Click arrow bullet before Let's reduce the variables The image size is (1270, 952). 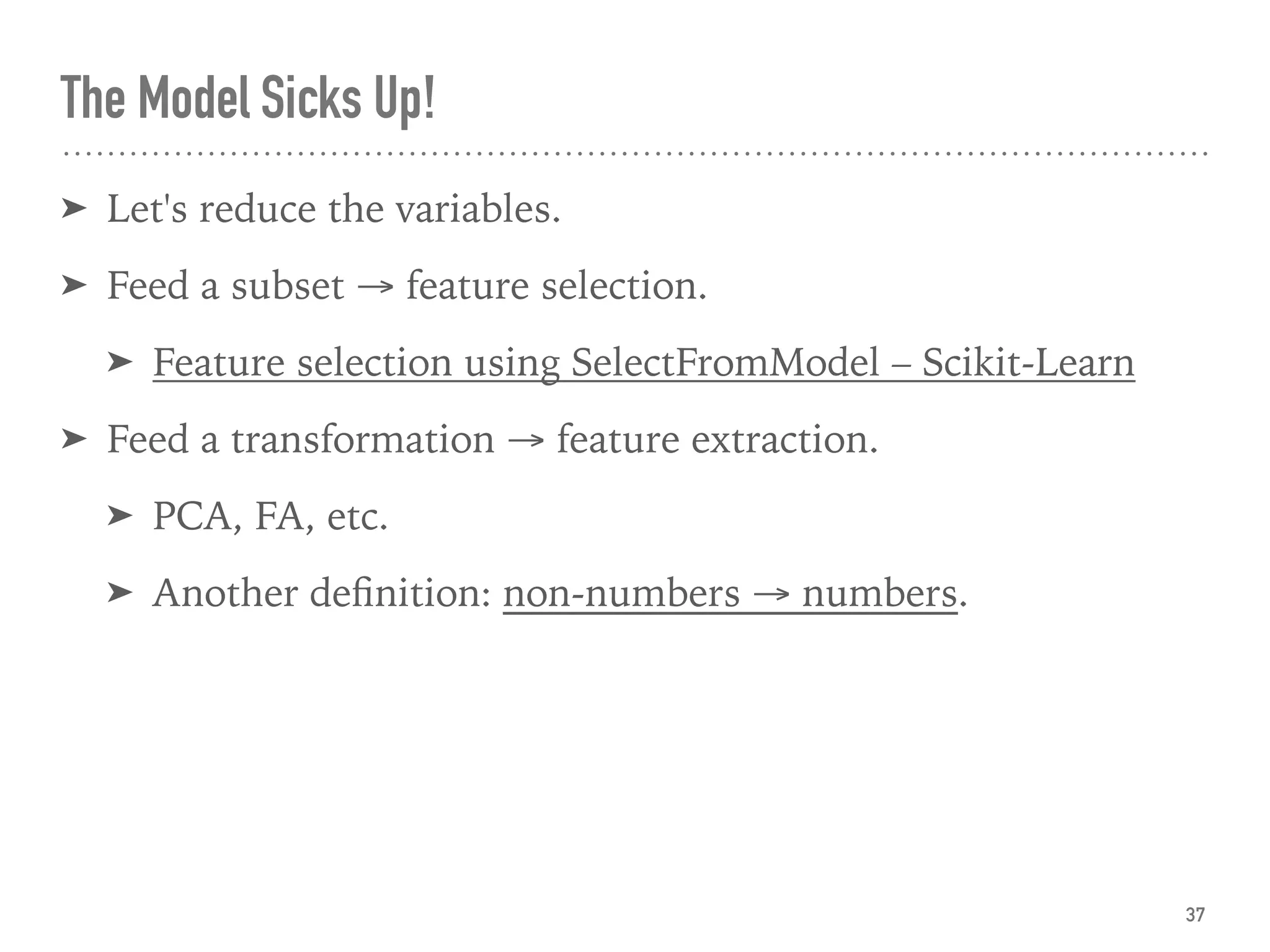(74, 210)
